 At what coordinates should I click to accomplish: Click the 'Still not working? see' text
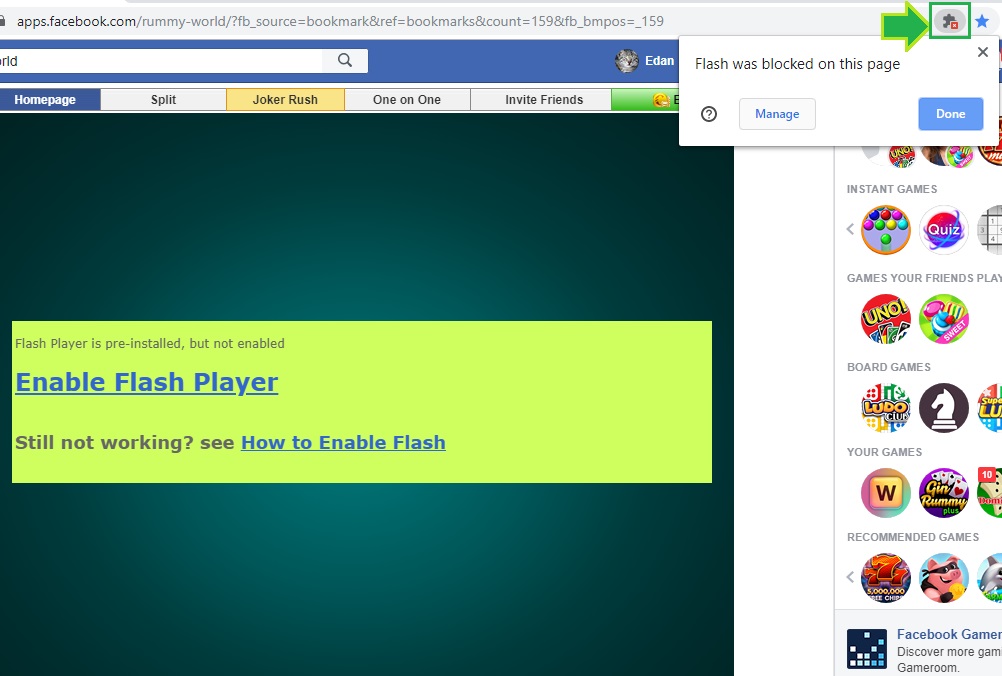coord(125,442)
